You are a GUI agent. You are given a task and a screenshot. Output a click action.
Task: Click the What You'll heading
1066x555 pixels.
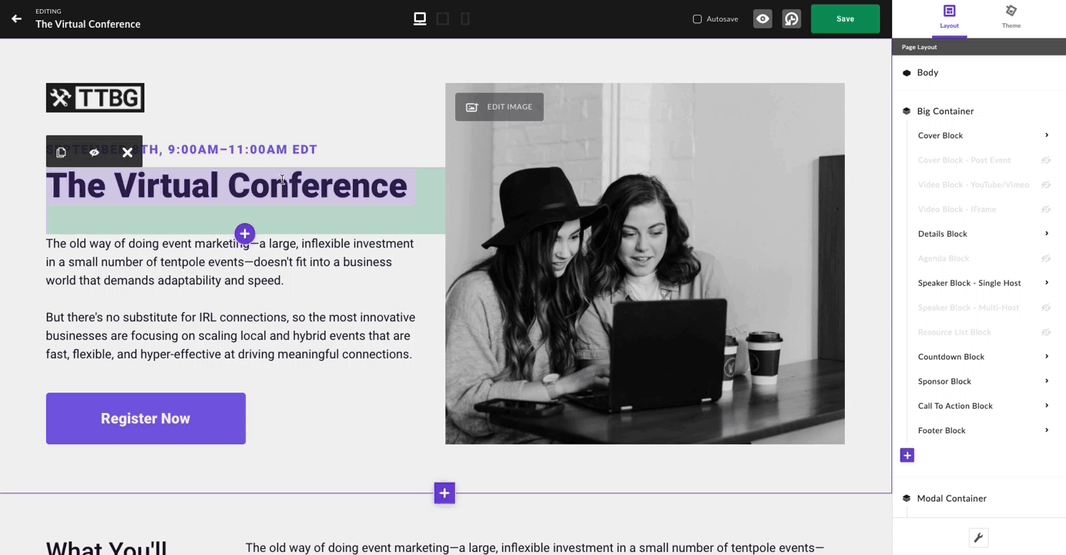106,548
